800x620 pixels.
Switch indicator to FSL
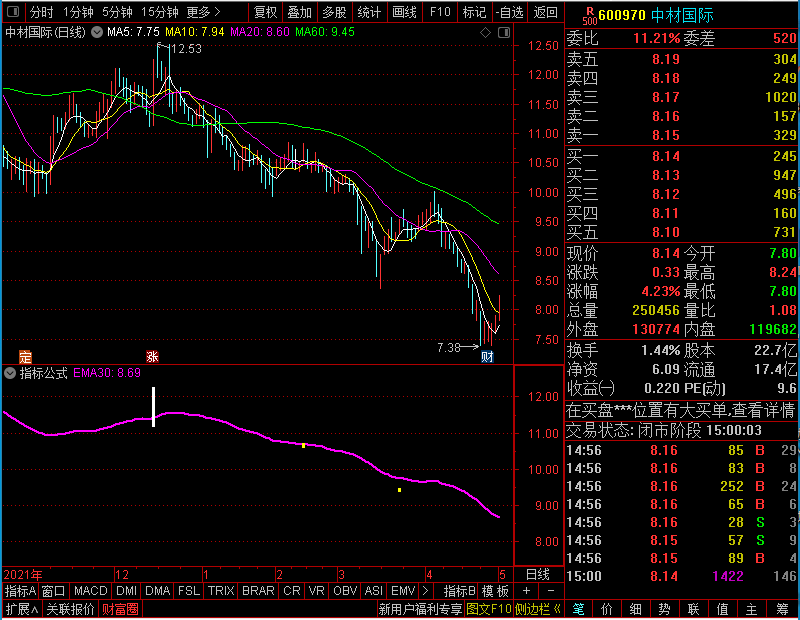(x=189, y=591)
